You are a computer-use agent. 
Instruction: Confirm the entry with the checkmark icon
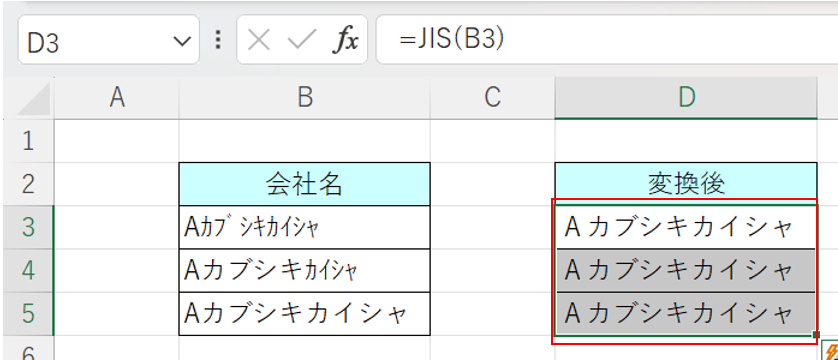(x=302, y=40)
